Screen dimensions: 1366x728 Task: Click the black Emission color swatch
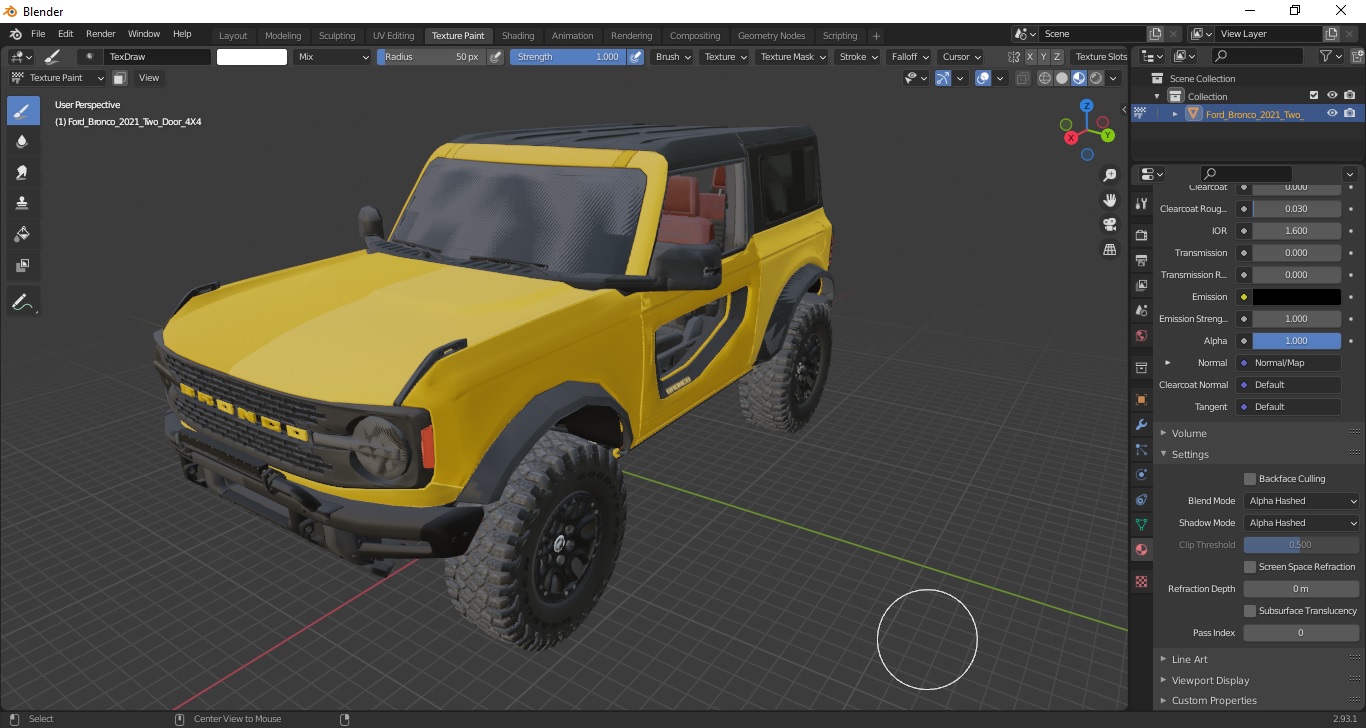pyautogui.click(x=1296, y=297)
